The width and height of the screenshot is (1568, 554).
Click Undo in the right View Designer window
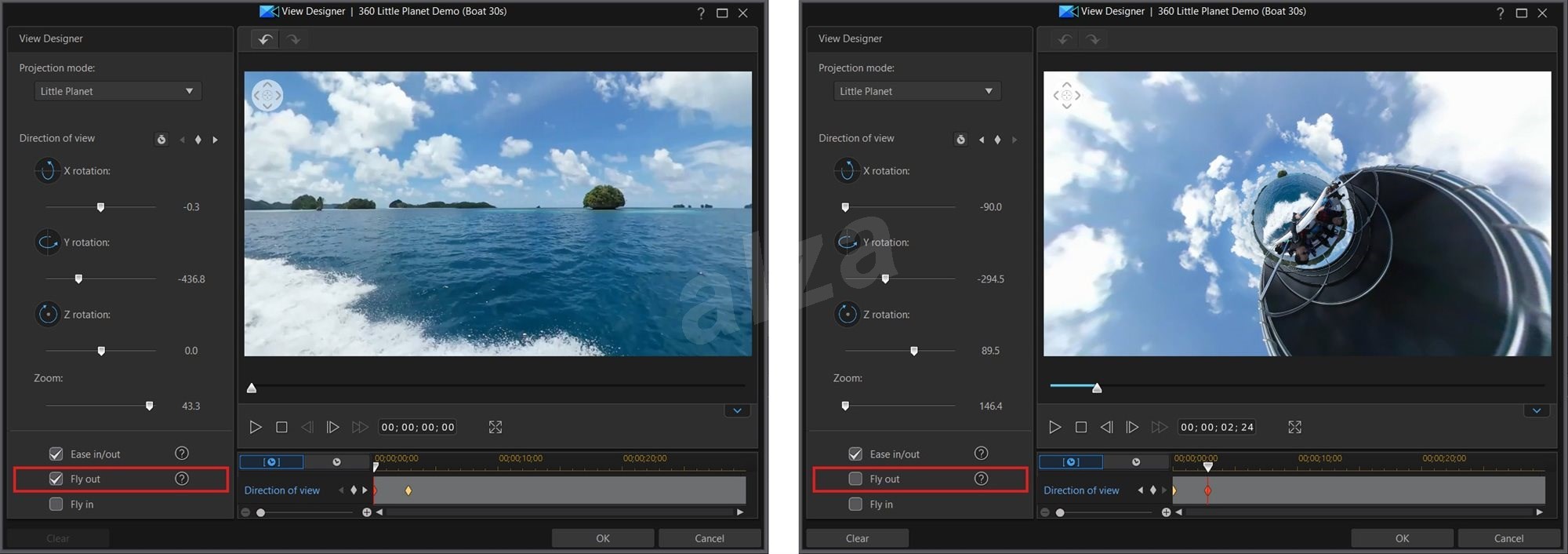1065,39
